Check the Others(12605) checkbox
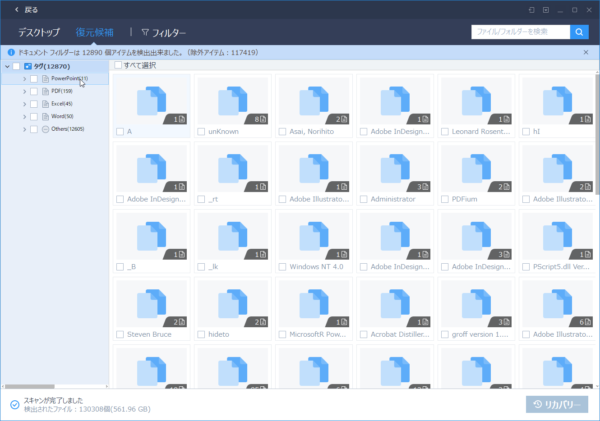600x421 pixels. (34, 129)
